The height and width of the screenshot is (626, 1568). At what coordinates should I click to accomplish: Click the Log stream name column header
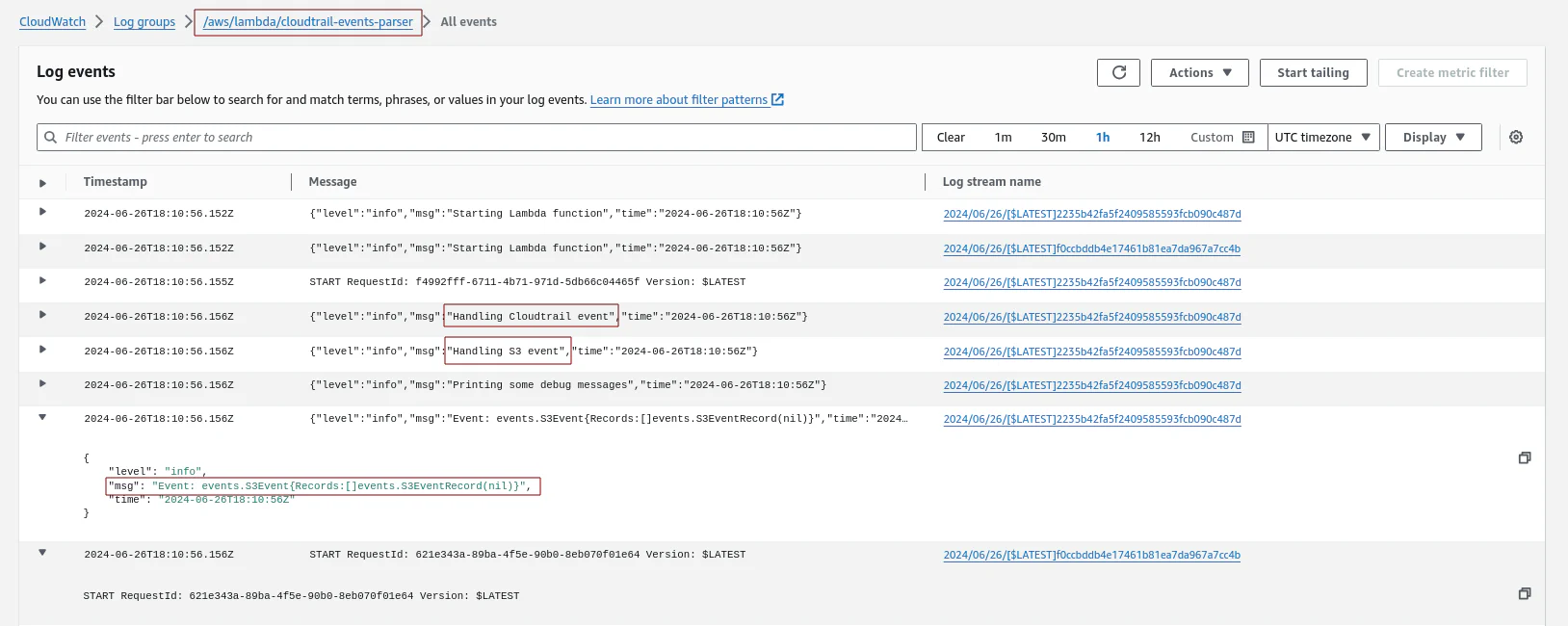[992, 182]
